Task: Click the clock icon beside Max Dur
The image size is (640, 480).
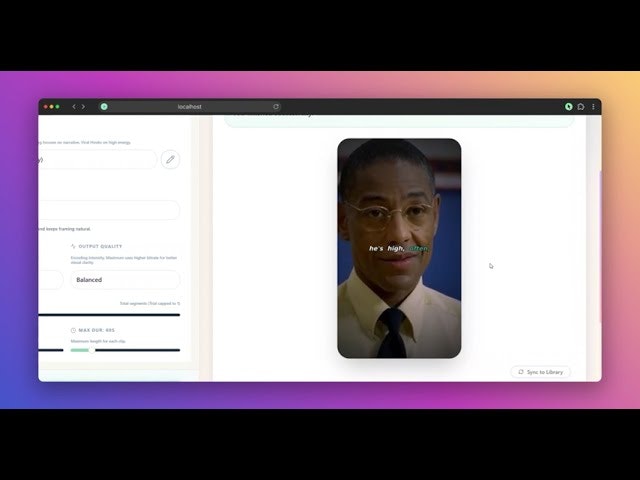Action: (73, 330)
